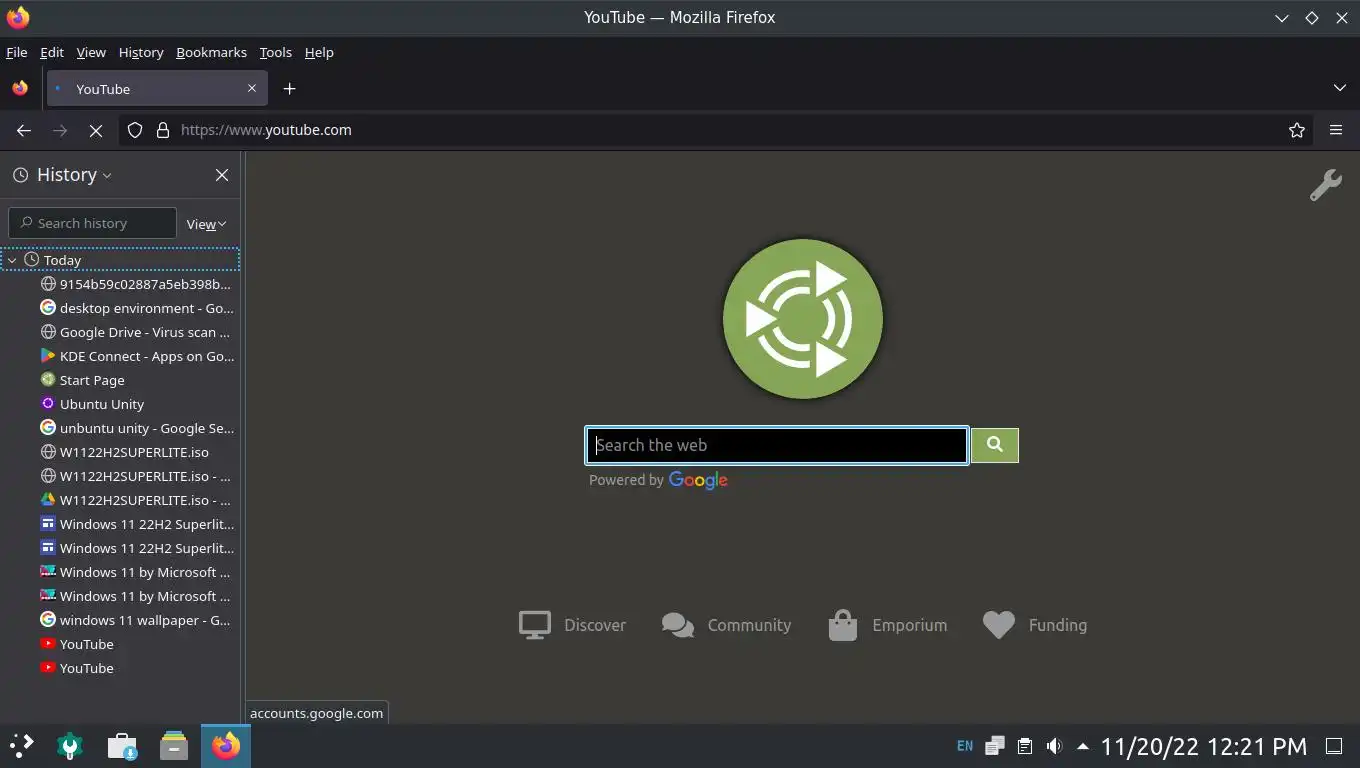Close the YouTube tab
The height and width of the screenshot is (768, 1360).
(x=252, y=88)
